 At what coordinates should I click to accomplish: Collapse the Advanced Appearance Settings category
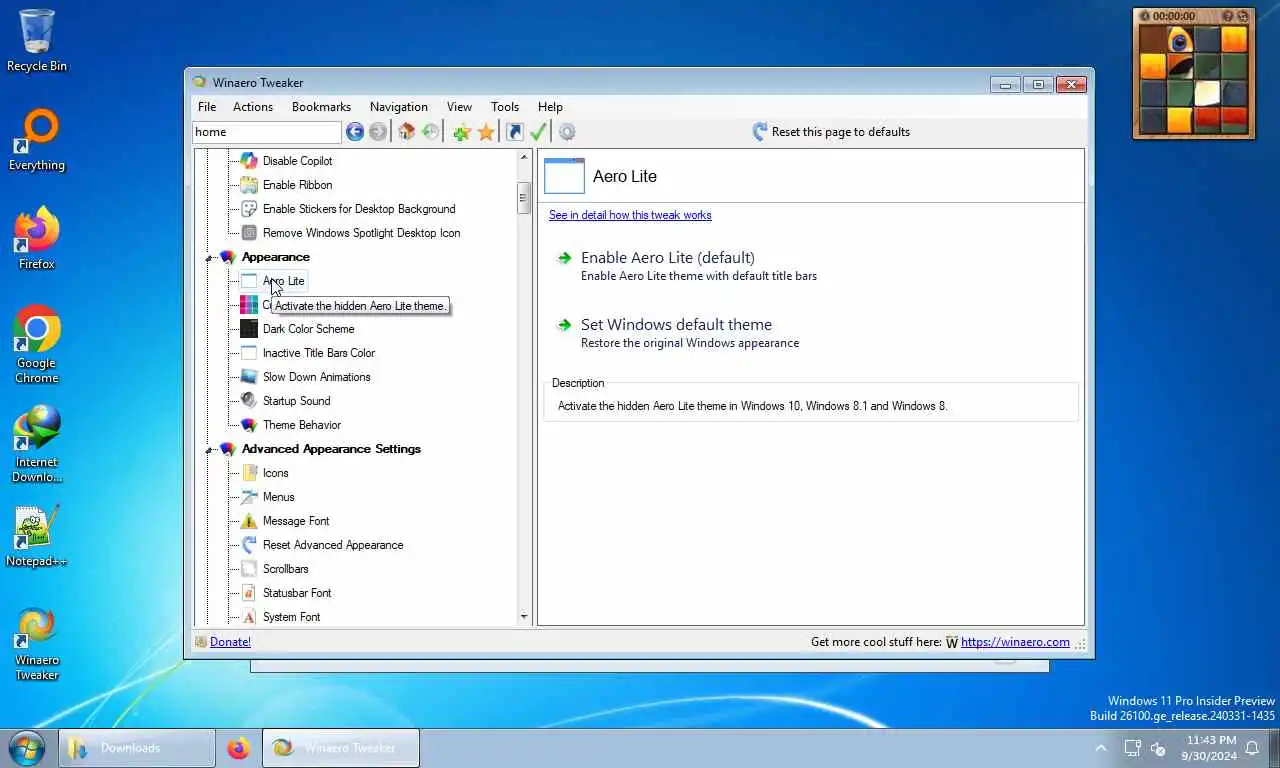(210, 450)
